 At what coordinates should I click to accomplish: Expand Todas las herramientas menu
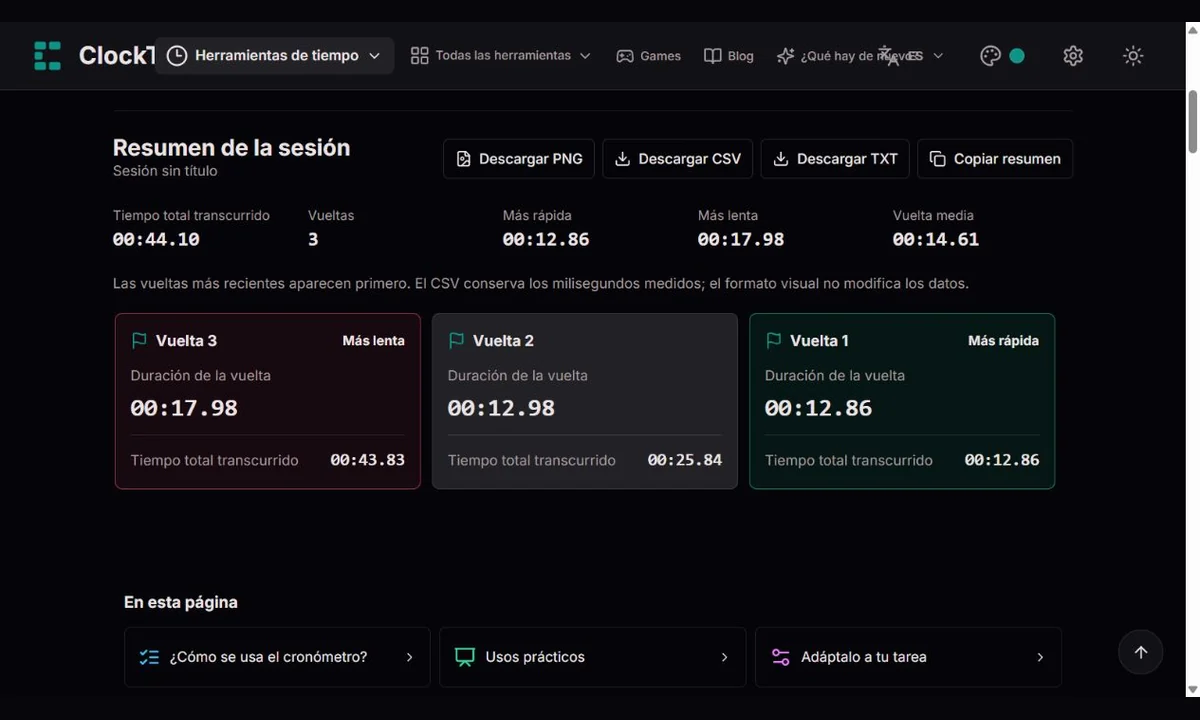501,56
